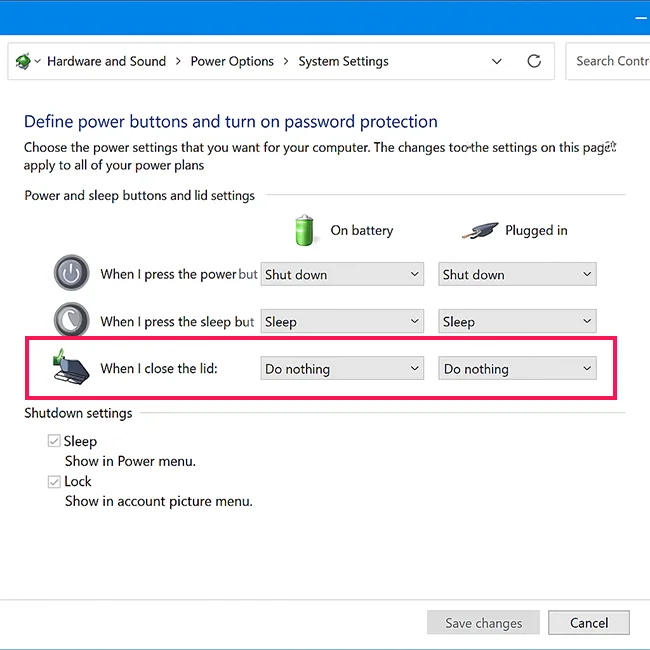Open close lid Plugged in dropdown

[x=517, y=368]
